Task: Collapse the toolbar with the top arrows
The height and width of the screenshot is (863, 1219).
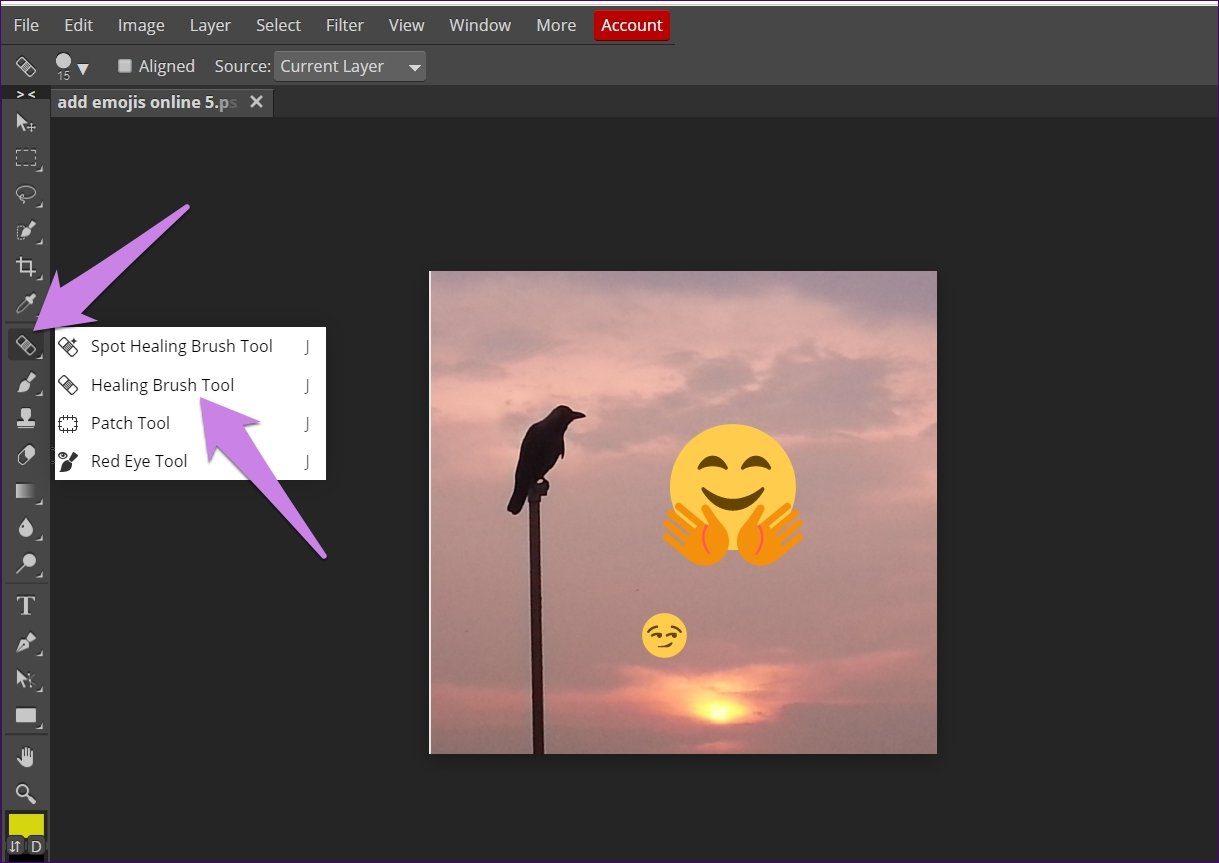Action: pyautogui.click(x=26, y=93)
